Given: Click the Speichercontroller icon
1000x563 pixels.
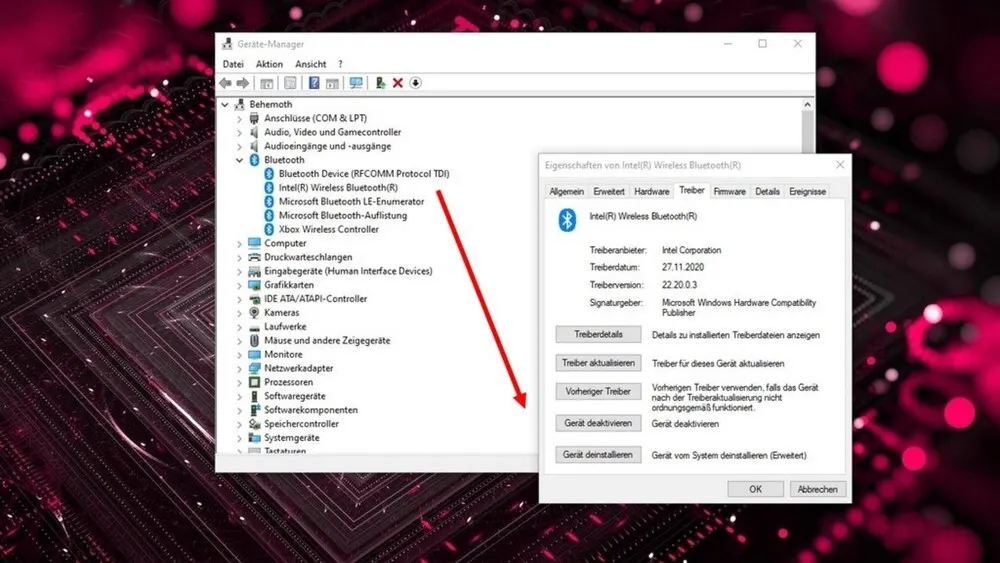Looking at the screenshot, I should [x=254, y=424].
